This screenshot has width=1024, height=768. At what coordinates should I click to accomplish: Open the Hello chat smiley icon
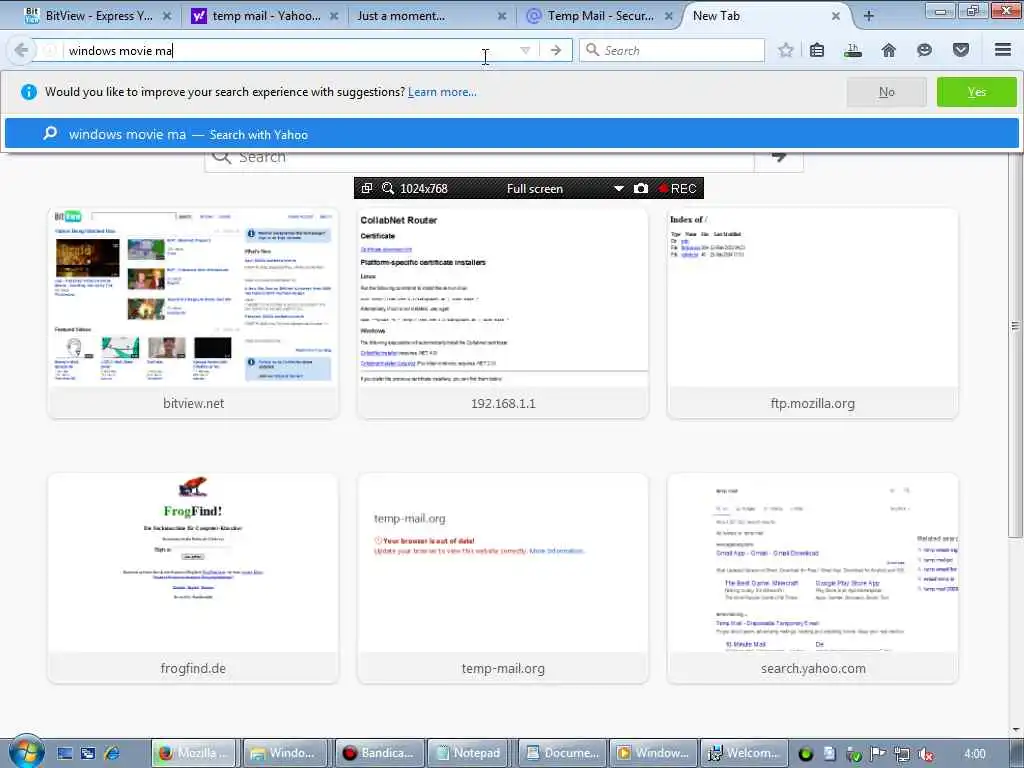point(924,50)
